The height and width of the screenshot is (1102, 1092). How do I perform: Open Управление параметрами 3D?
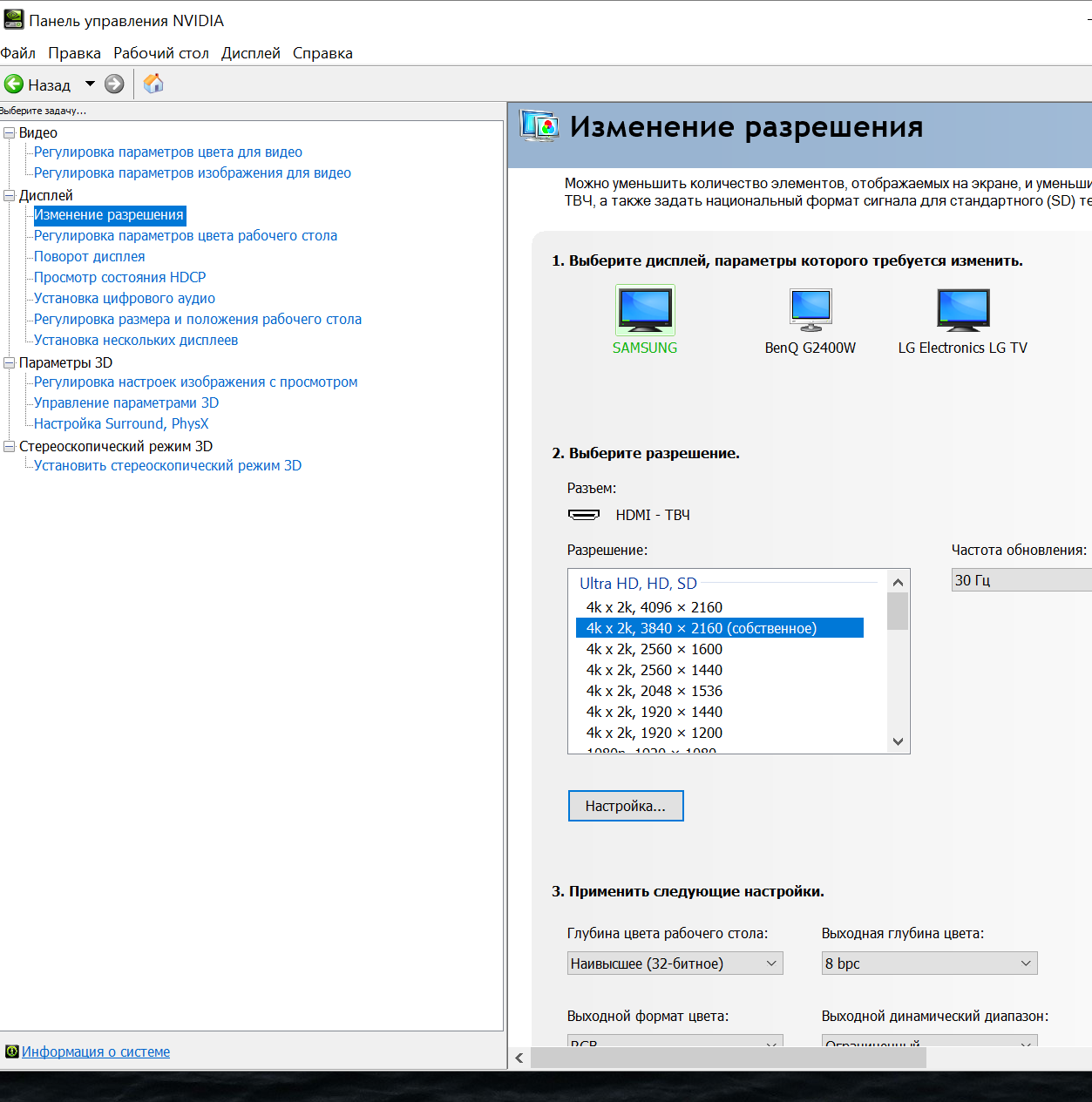(126, 402)
